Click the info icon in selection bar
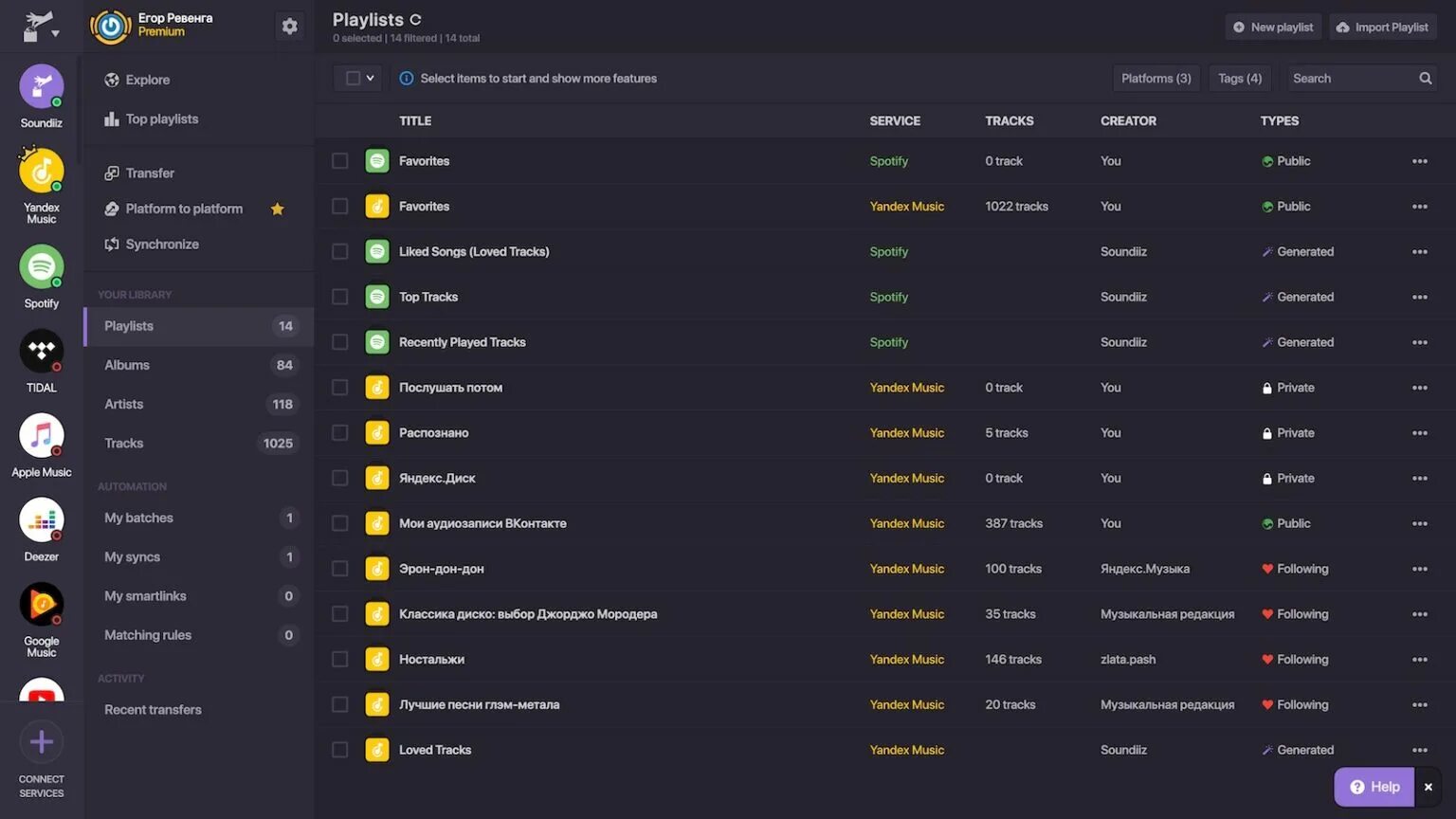1456x819 pixels. coord(407,79)
